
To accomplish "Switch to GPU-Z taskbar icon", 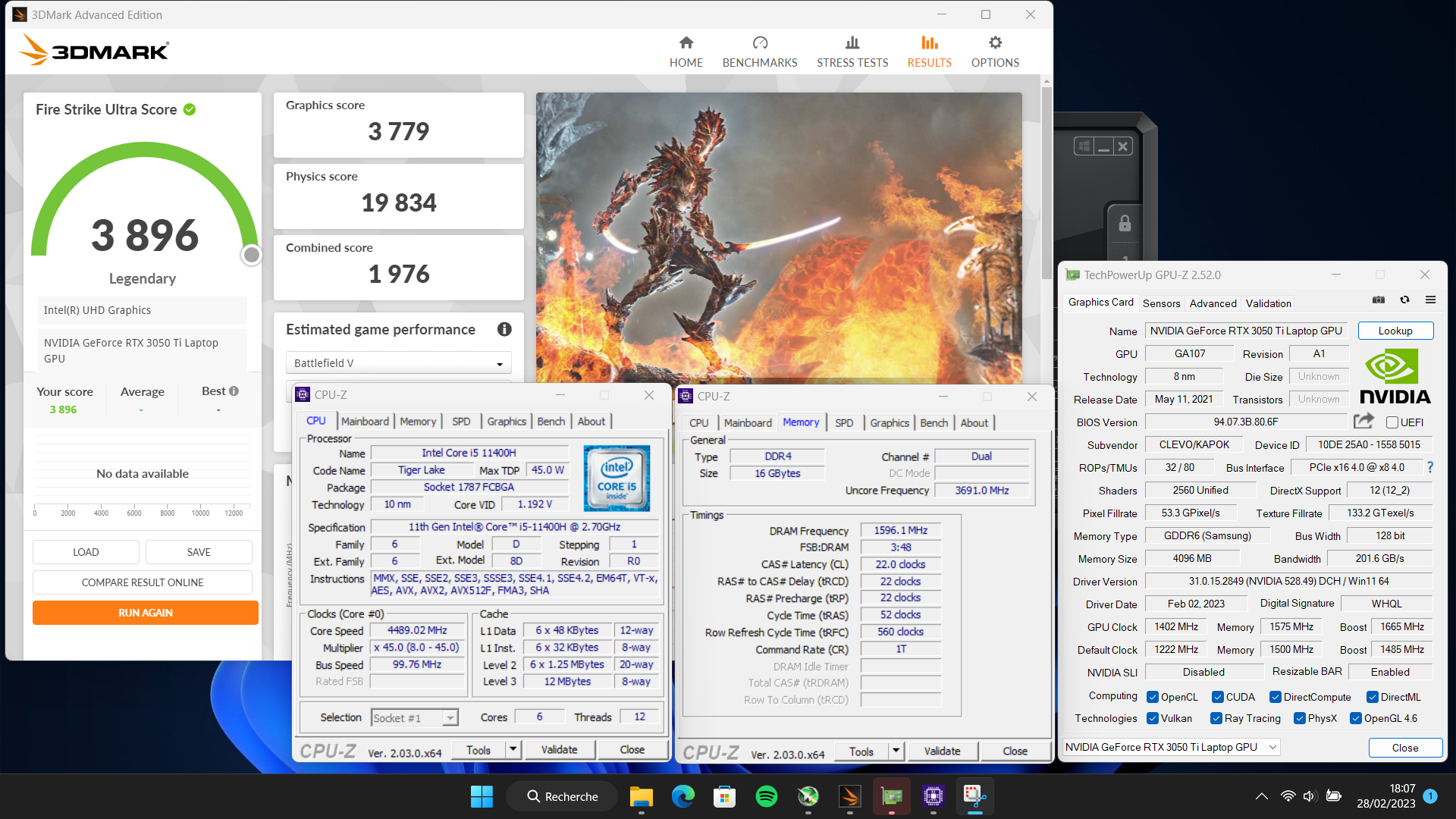I will coord(892,796).
